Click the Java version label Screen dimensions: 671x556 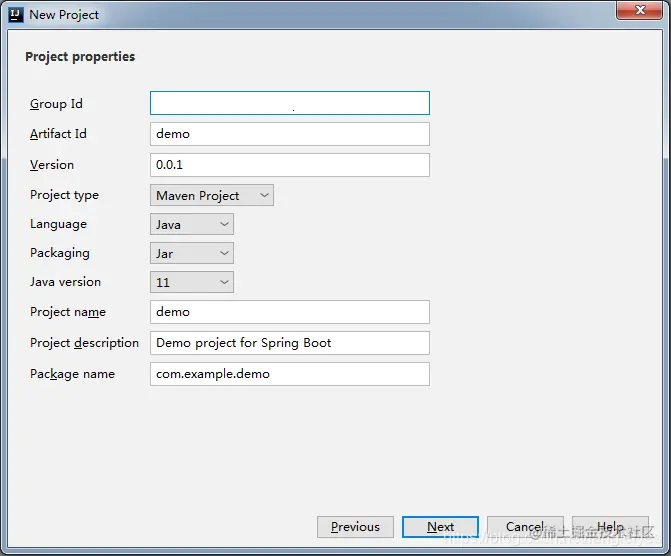click(65, 282)
